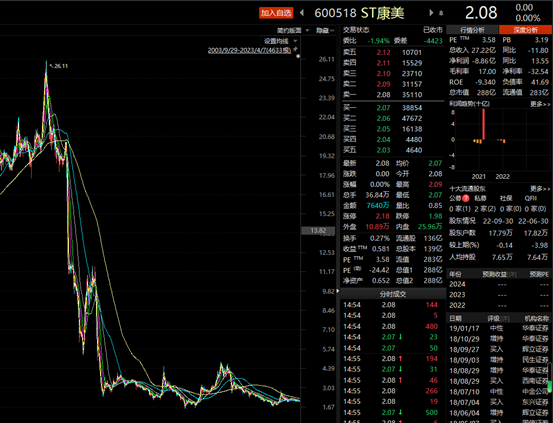
Task: Click the pin icon beside date range
Action: 296,50
